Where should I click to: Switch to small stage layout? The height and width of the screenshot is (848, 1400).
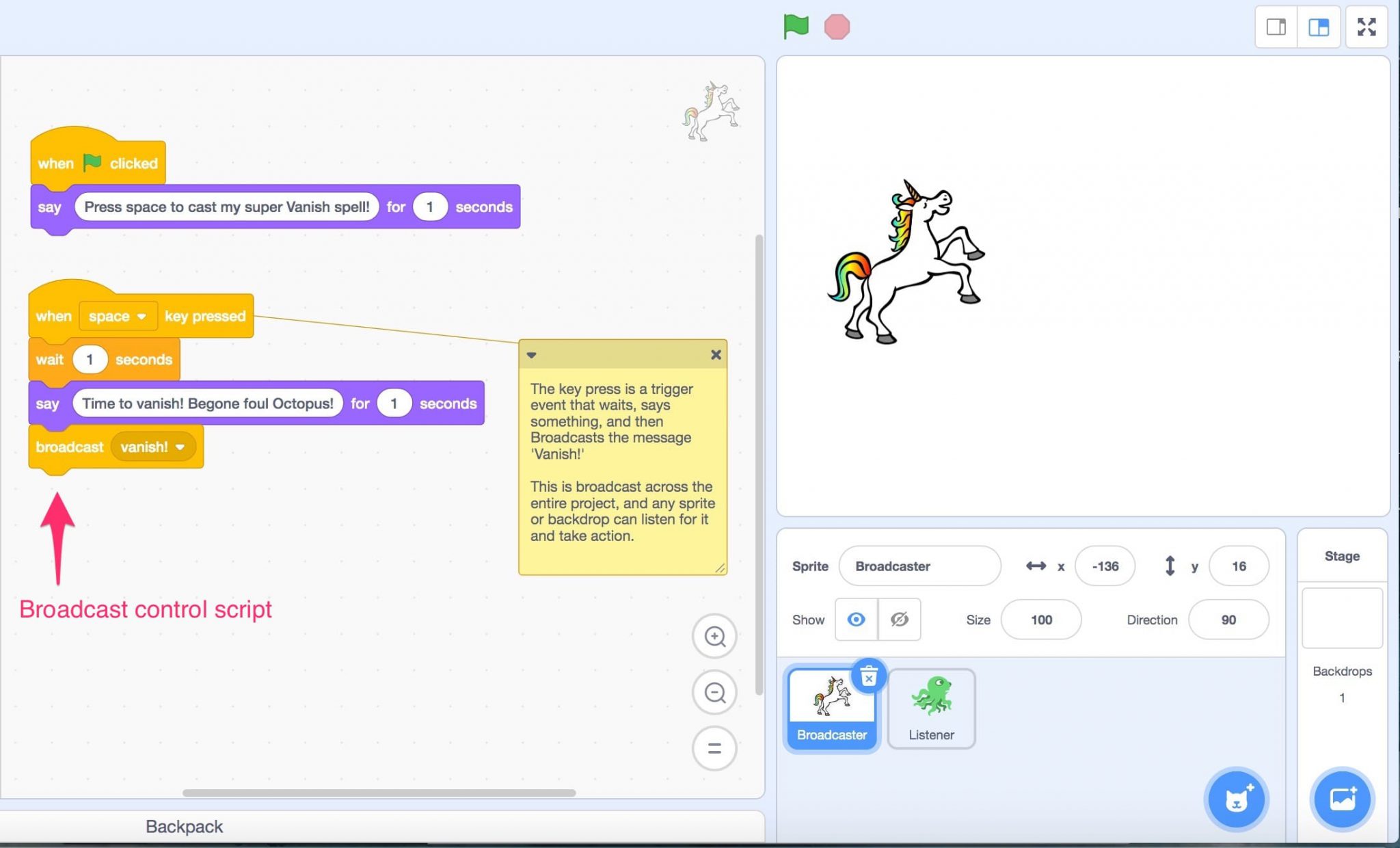(1276, 27)
